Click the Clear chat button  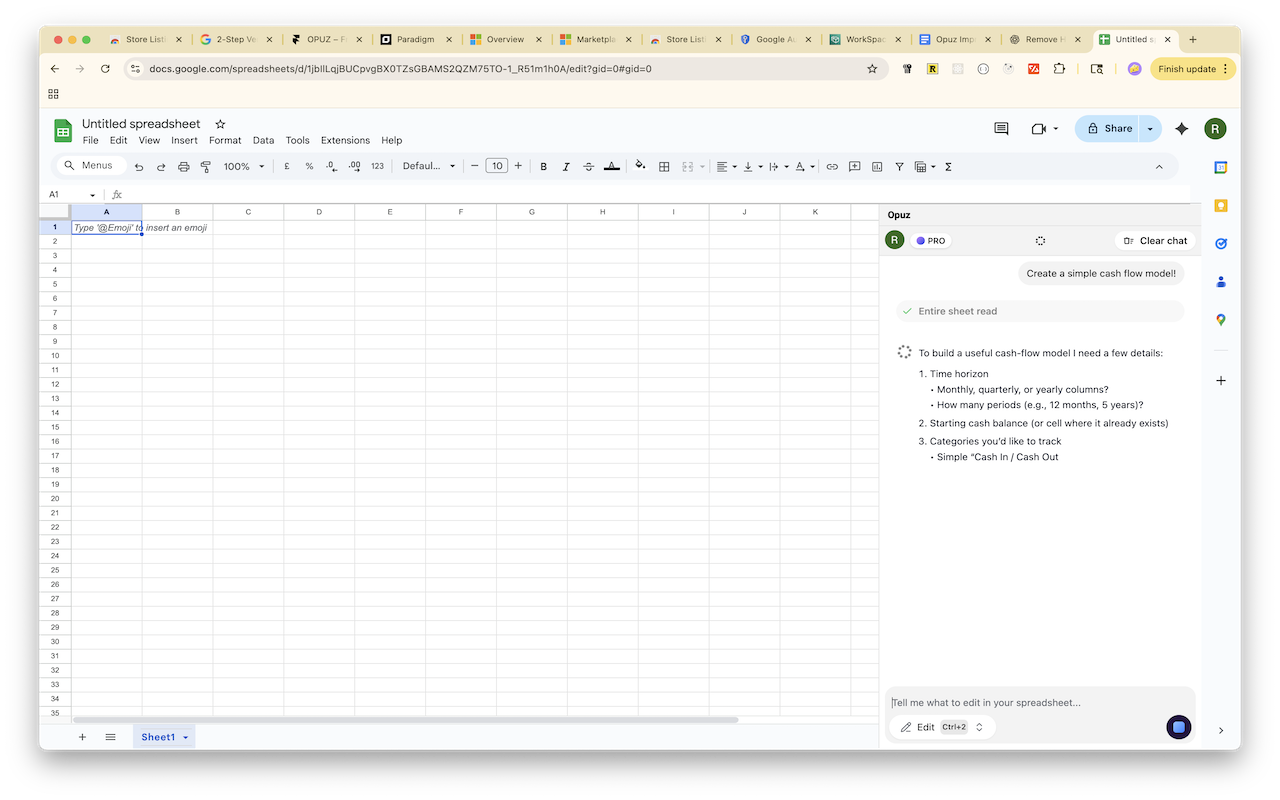pos(1155,241)
